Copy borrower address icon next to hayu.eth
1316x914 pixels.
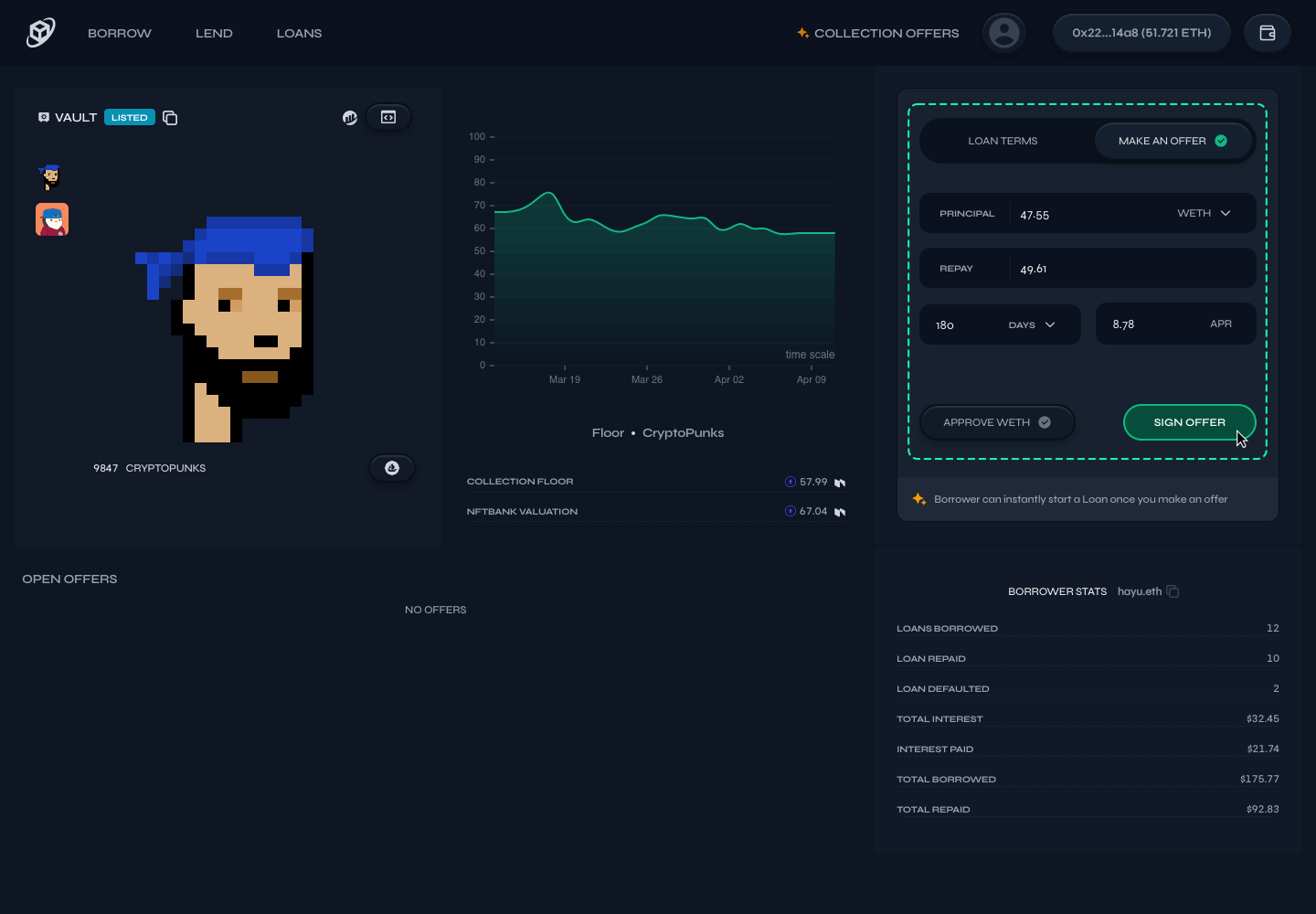point(1173,591)
